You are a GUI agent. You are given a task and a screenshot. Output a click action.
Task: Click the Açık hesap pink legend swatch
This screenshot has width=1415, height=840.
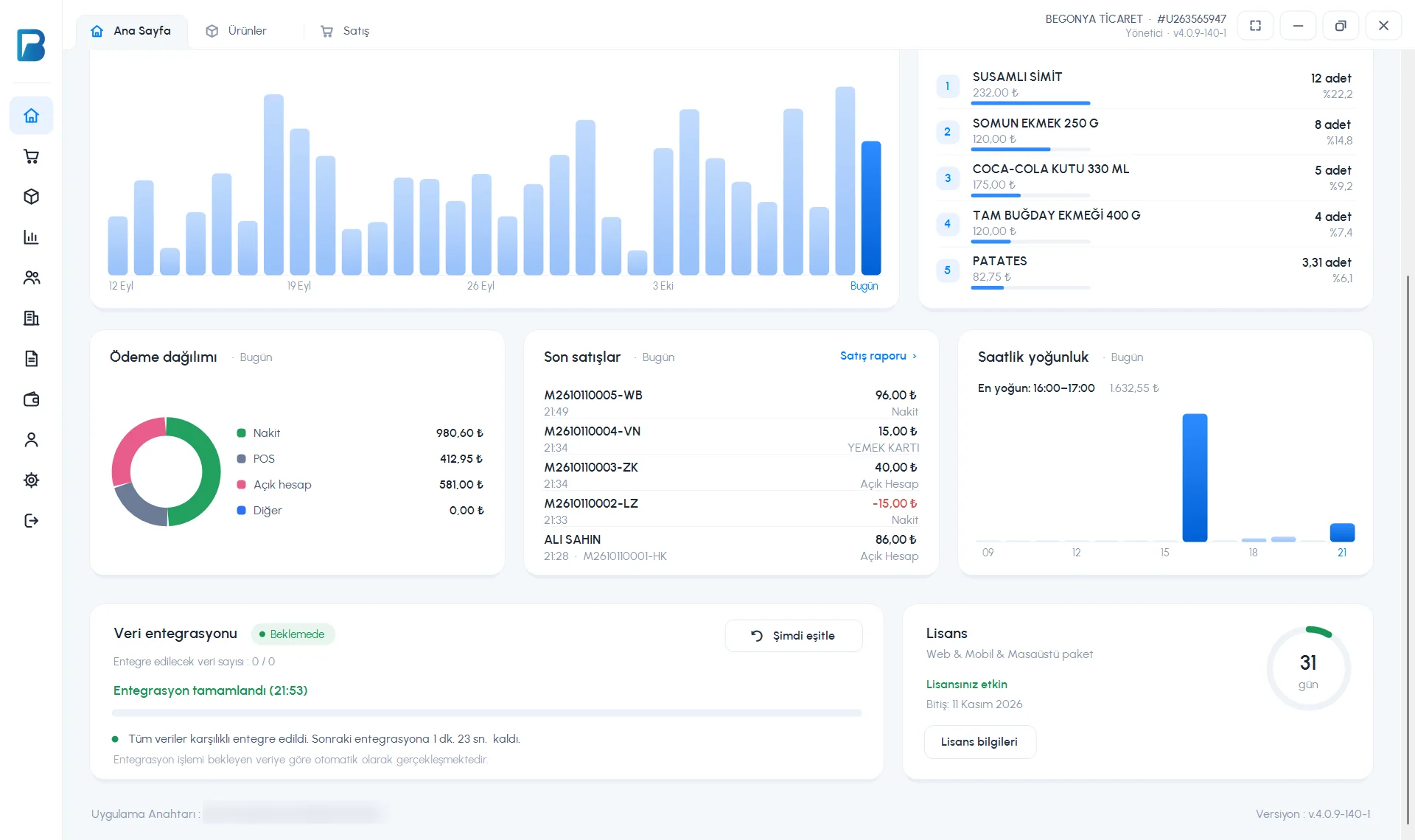click(x=241, y=485)
